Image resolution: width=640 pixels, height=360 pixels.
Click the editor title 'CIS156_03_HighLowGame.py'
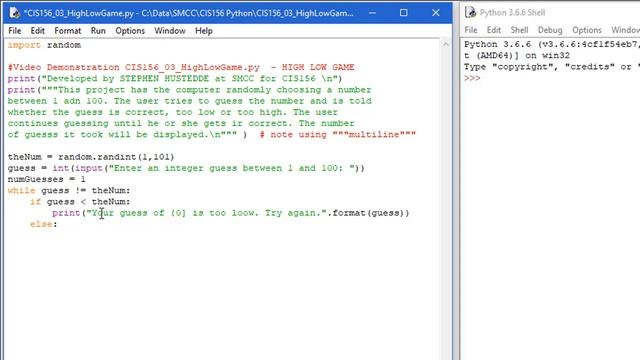click(189, 13)
